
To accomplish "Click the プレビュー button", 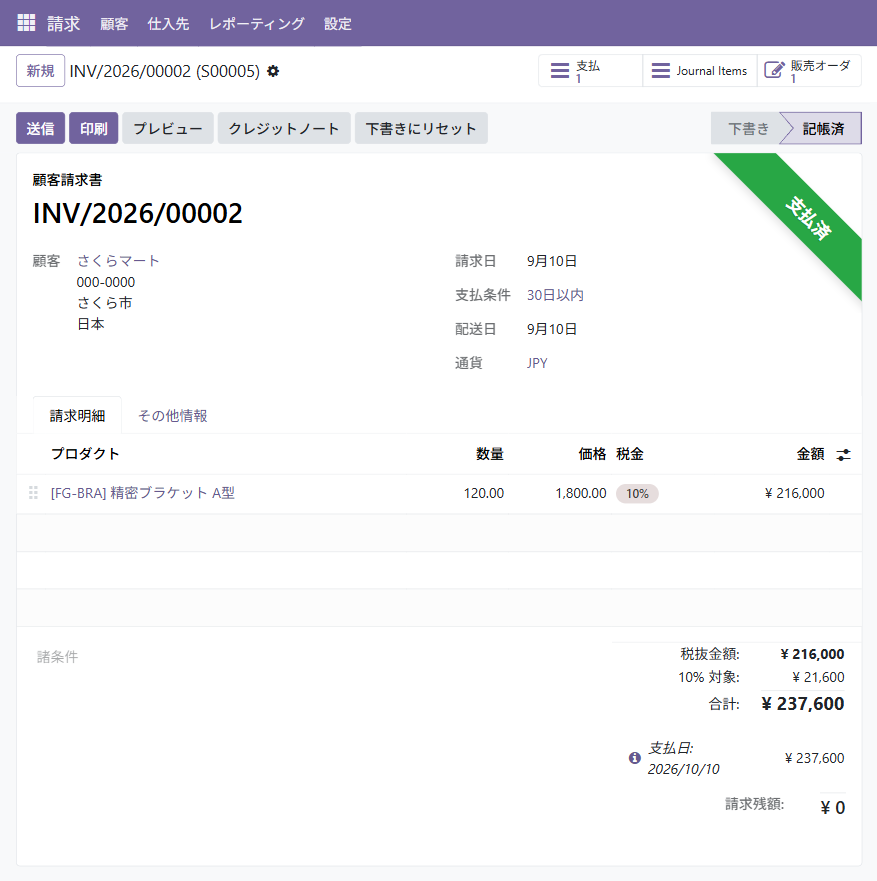I will [168, 128].
